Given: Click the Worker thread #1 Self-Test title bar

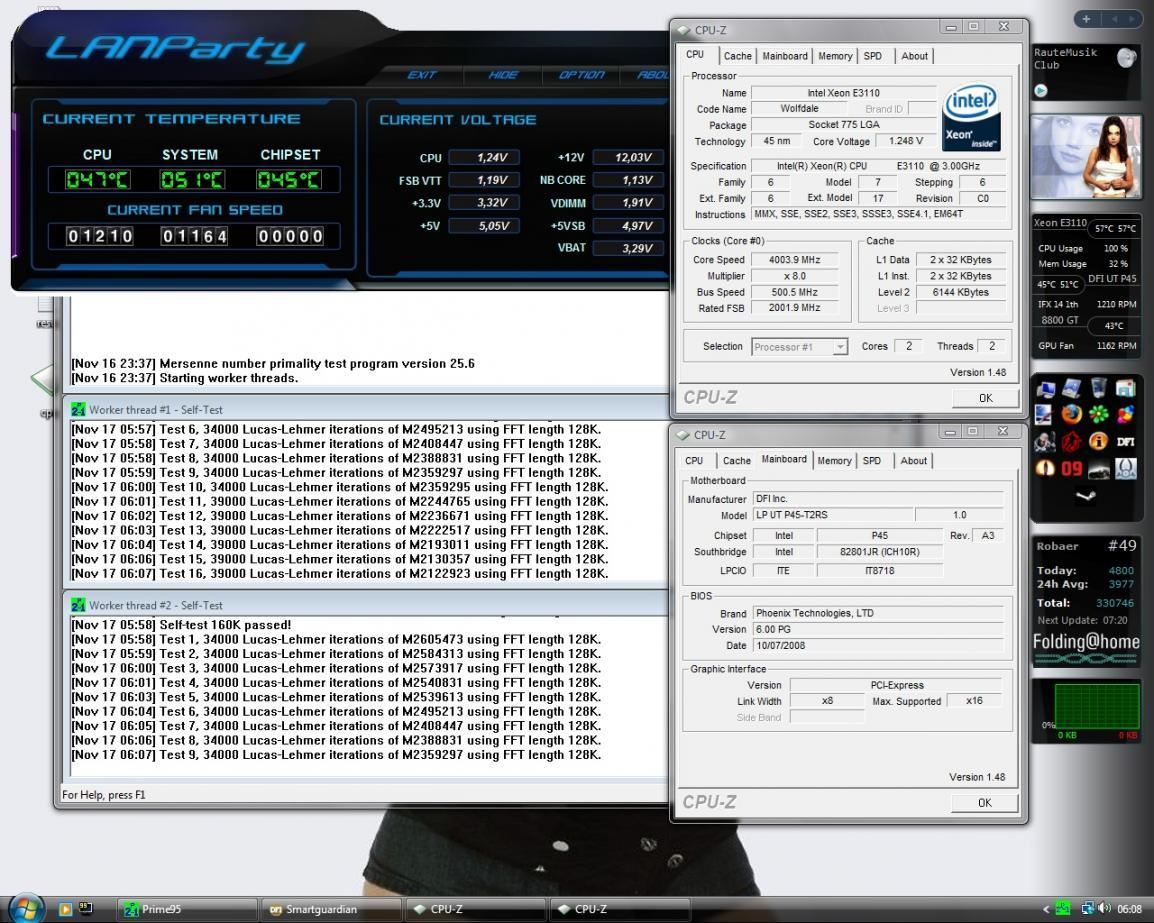Looking at the screenshot, I should [367, 410].
